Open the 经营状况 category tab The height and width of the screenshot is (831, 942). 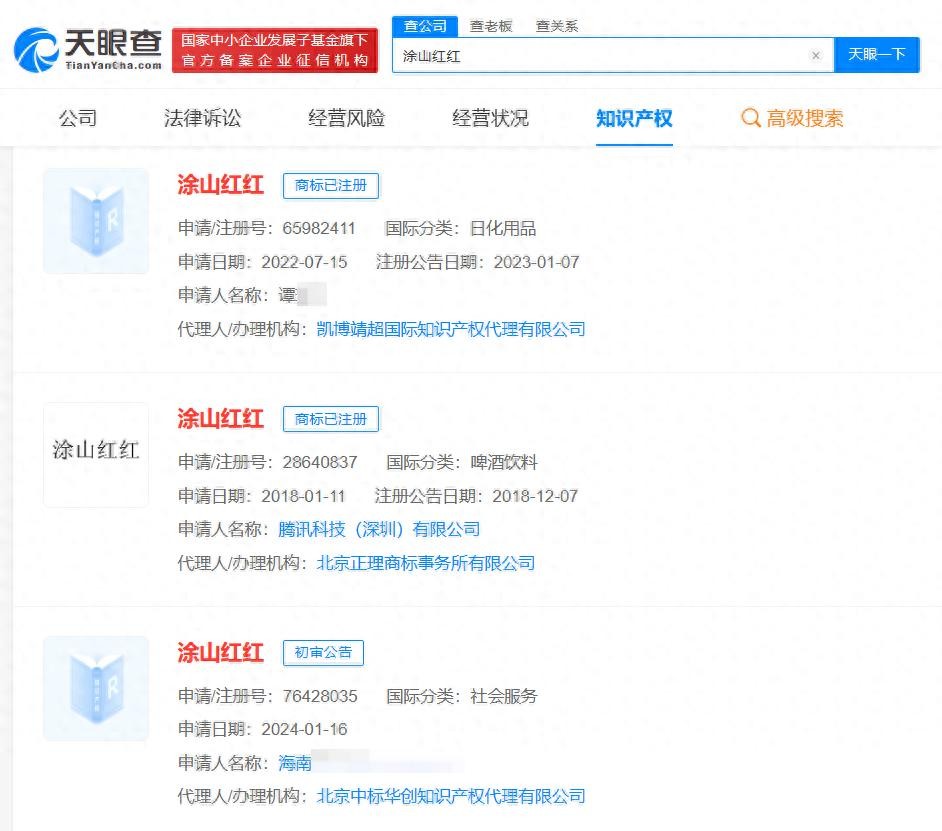pos(490,118)
